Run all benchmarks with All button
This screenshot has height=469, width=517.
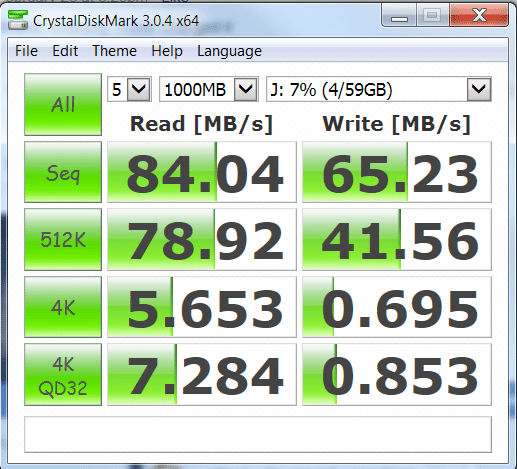coord(63,104)
